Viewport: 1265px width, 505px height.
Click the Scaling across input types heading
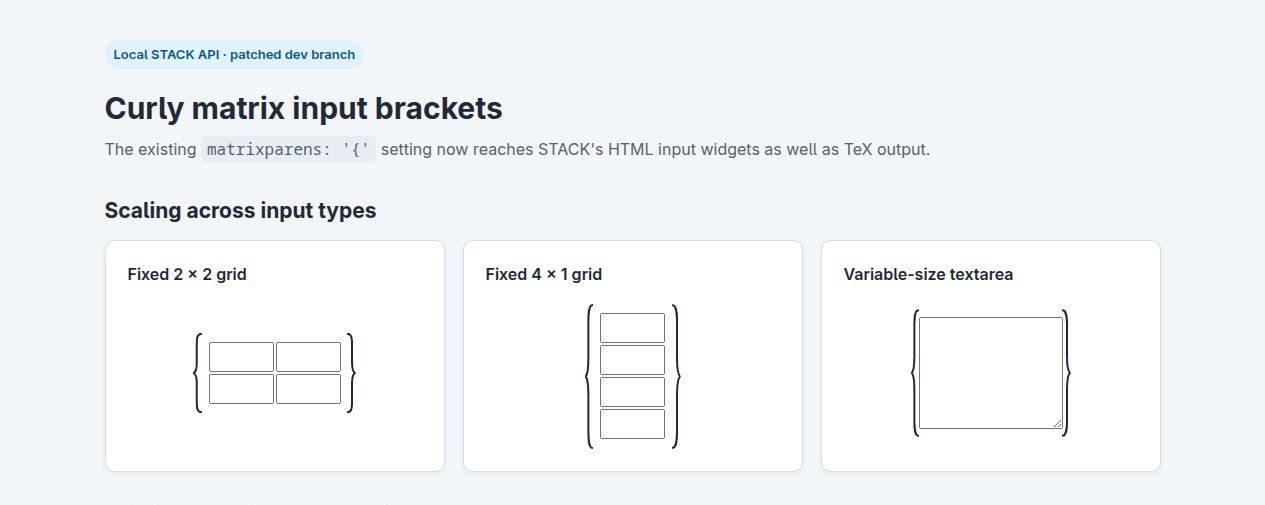(241, 211)
